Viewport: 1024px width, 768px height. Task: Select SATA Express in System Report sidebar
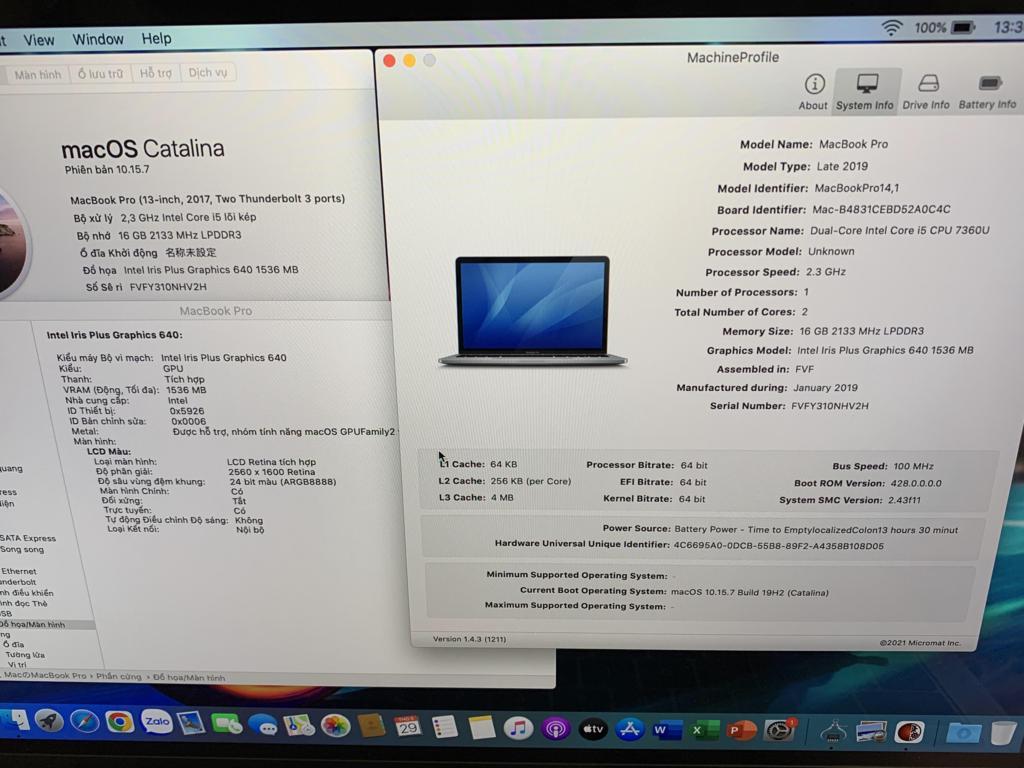click(x=28, y=538)
